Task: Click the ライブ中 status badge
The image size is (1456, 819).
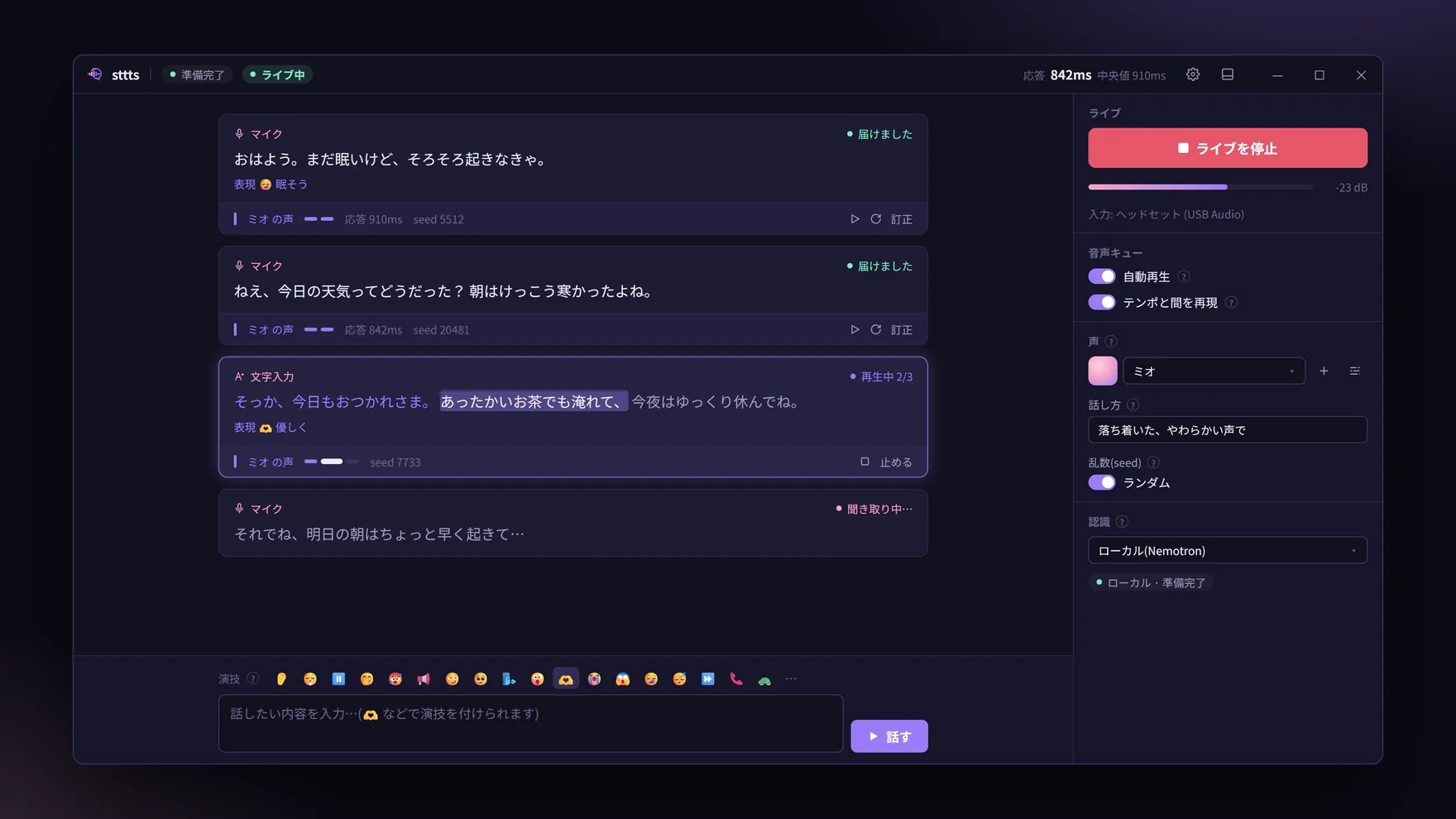Action: (x=278, y=74)
